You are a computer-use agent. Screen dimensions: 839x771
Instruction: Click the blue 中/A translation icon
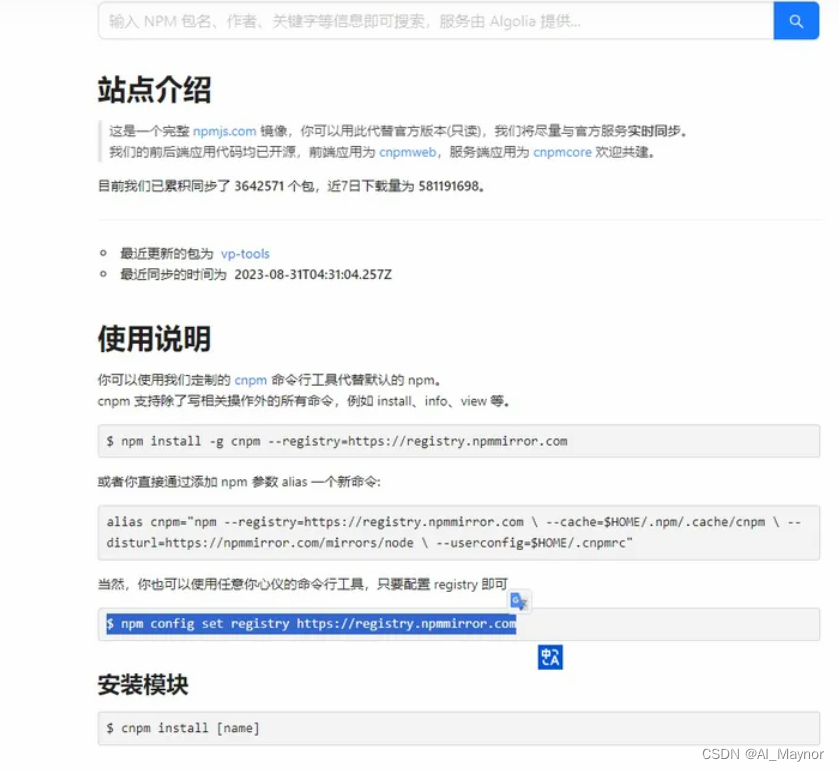pyautogui.click(x=550, y=657)
